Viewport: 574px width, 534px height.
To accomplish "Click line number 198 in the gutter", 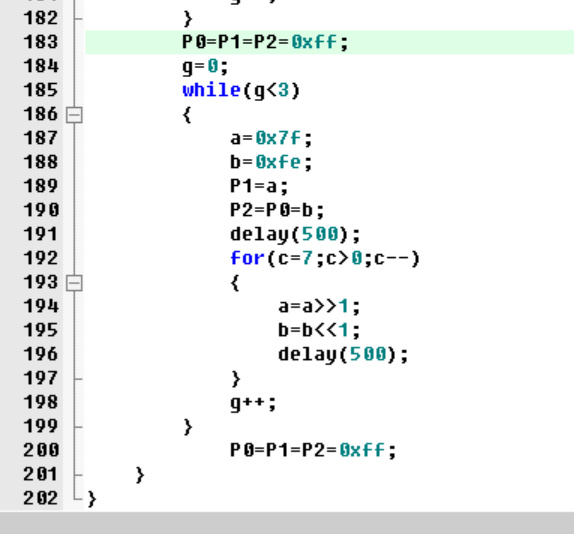I will pyautogui.click(x=41, y=403).
